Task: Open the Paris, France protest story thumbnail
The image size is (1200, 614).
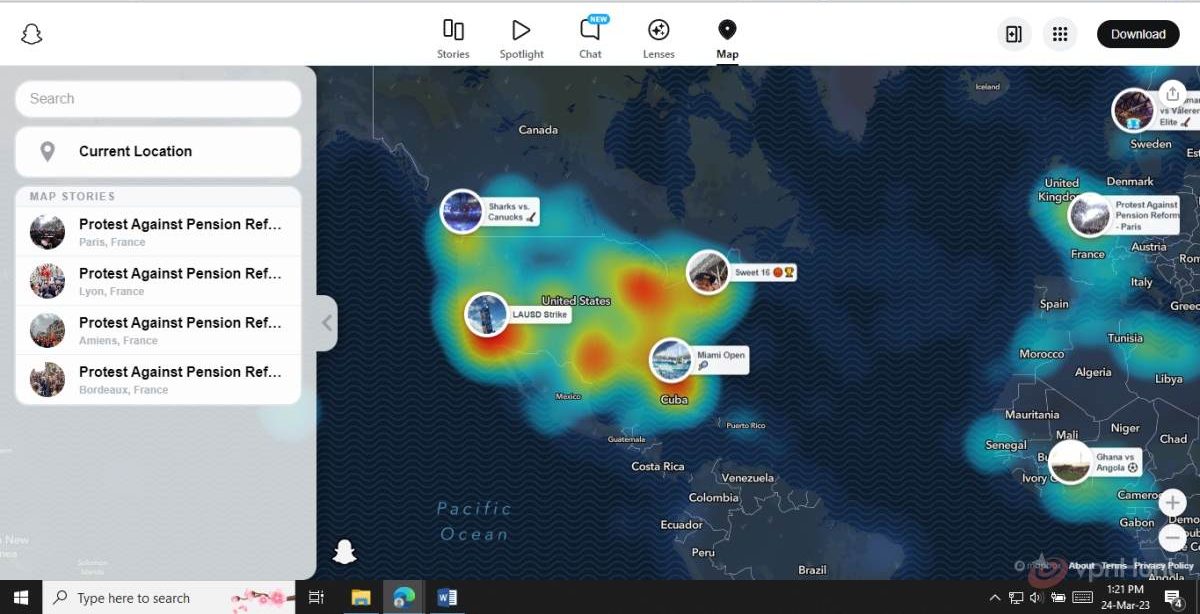Action: (47, 232)
